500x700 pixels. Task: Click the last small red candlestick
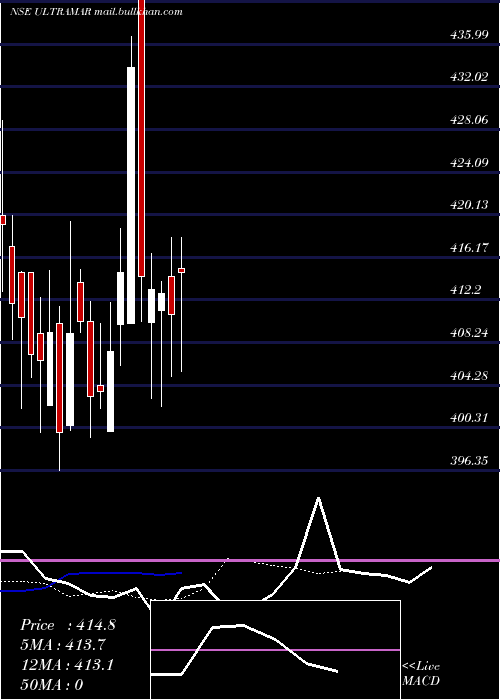(182, 270)
